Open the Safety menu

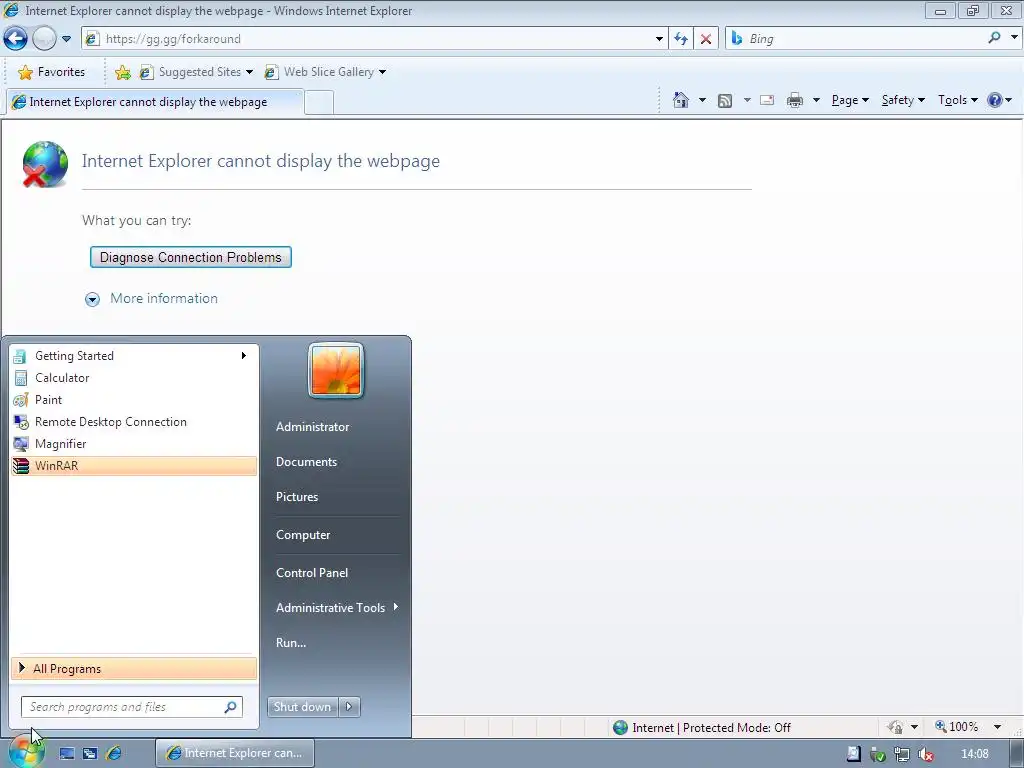[x=903, y=100]
